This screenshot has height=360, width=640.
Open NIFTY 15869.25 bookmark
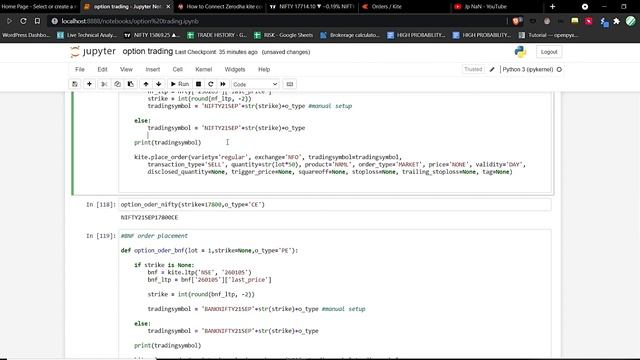(x=152, y=35)
